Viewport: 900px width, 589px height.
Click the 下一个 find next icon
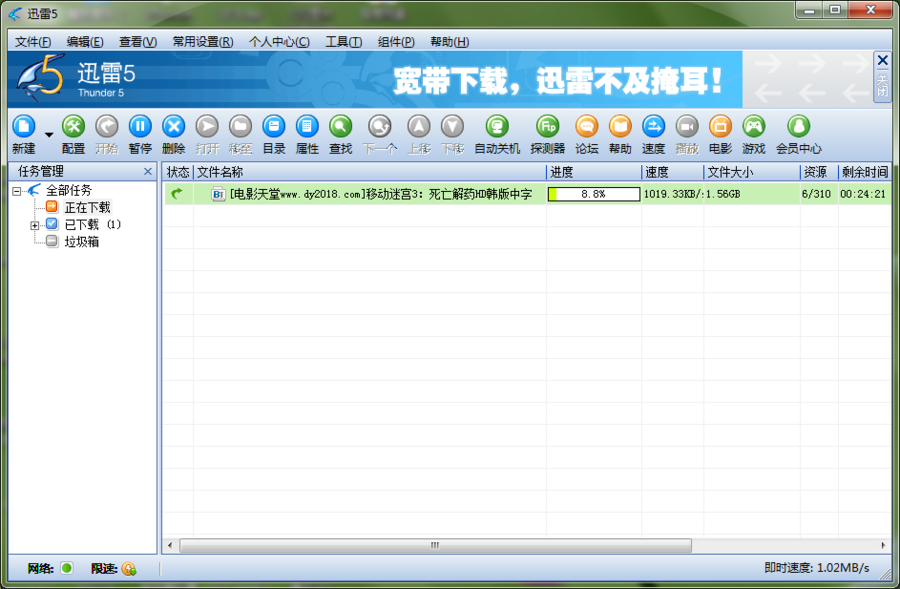point(379,126)
